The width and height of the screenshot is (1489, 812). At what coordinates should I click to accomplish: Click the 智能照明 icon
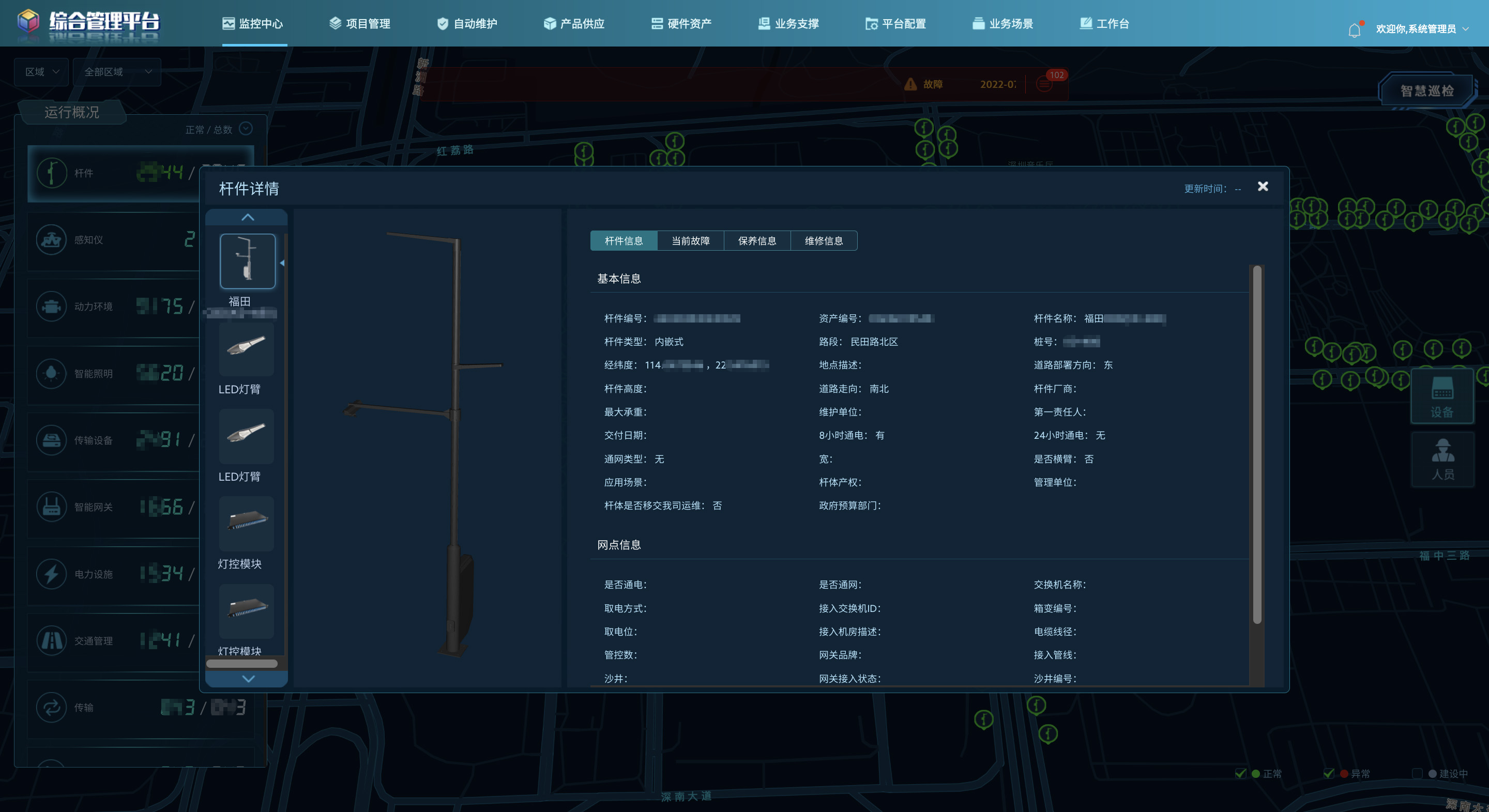tap(52, 373)
